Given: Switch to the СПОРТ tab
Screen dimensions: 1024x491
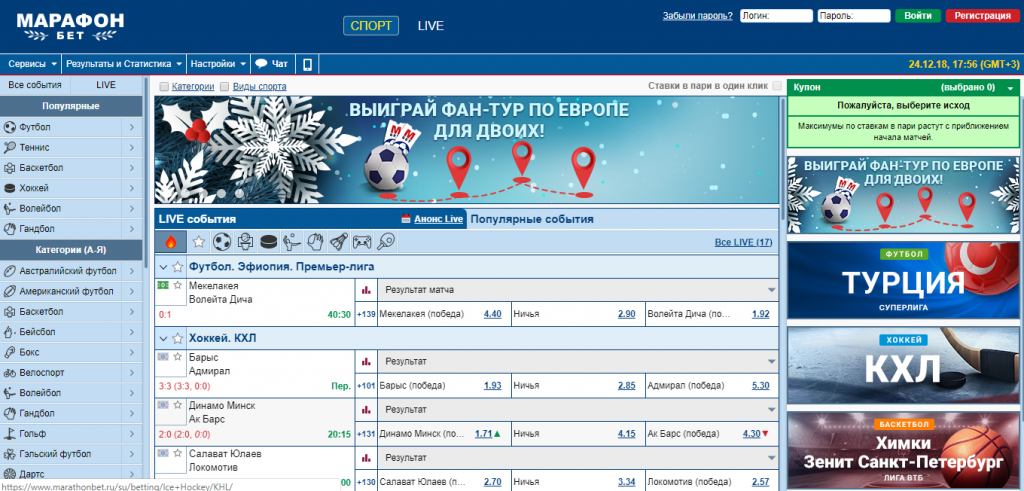Looking at the screenshot, I should point(371,26).
